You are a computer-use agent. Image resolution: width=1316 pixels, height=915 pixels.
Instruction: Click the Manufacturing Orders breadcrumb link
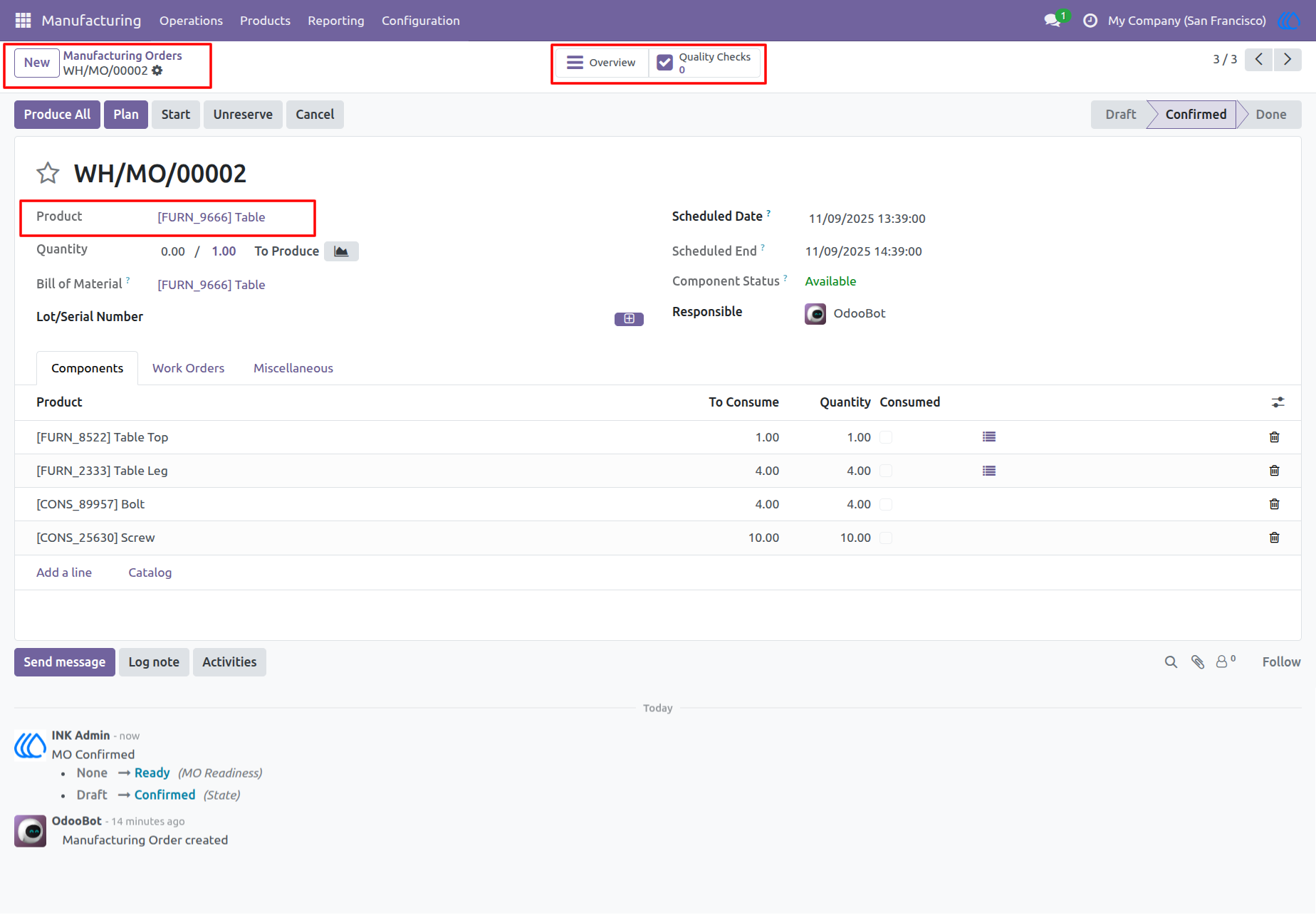[x=122, y=56]
